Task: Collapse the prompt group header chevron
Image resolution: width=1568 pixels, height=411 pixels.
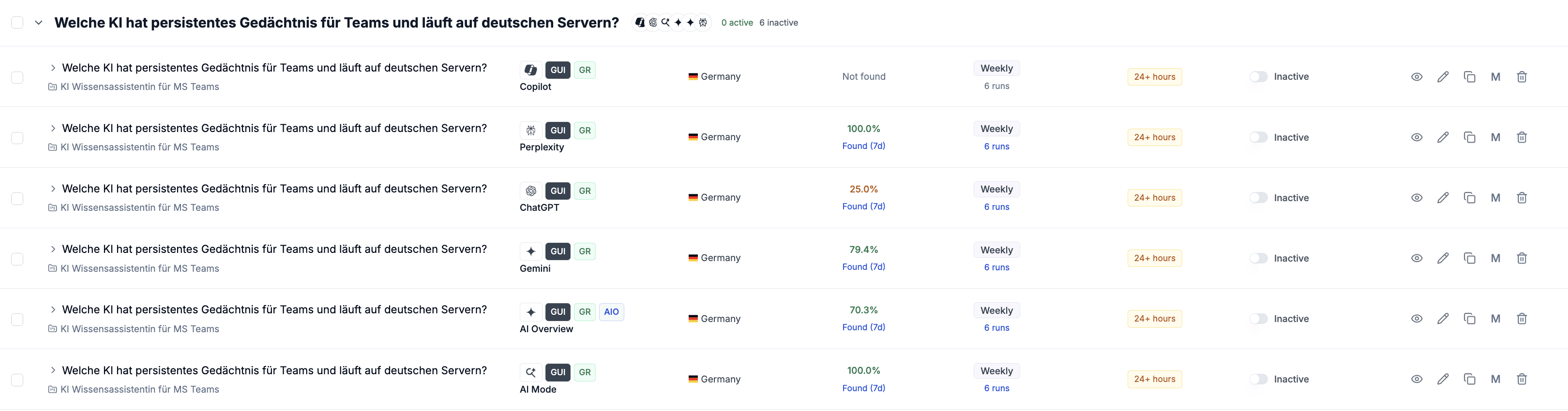Action: click(38, 23)
